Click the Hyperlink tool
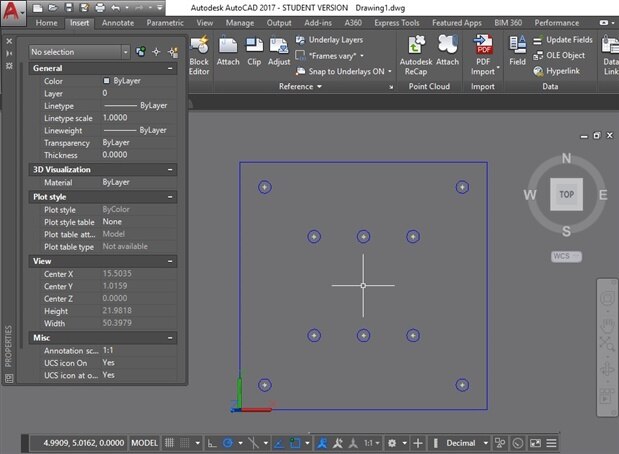 point(560,71)
